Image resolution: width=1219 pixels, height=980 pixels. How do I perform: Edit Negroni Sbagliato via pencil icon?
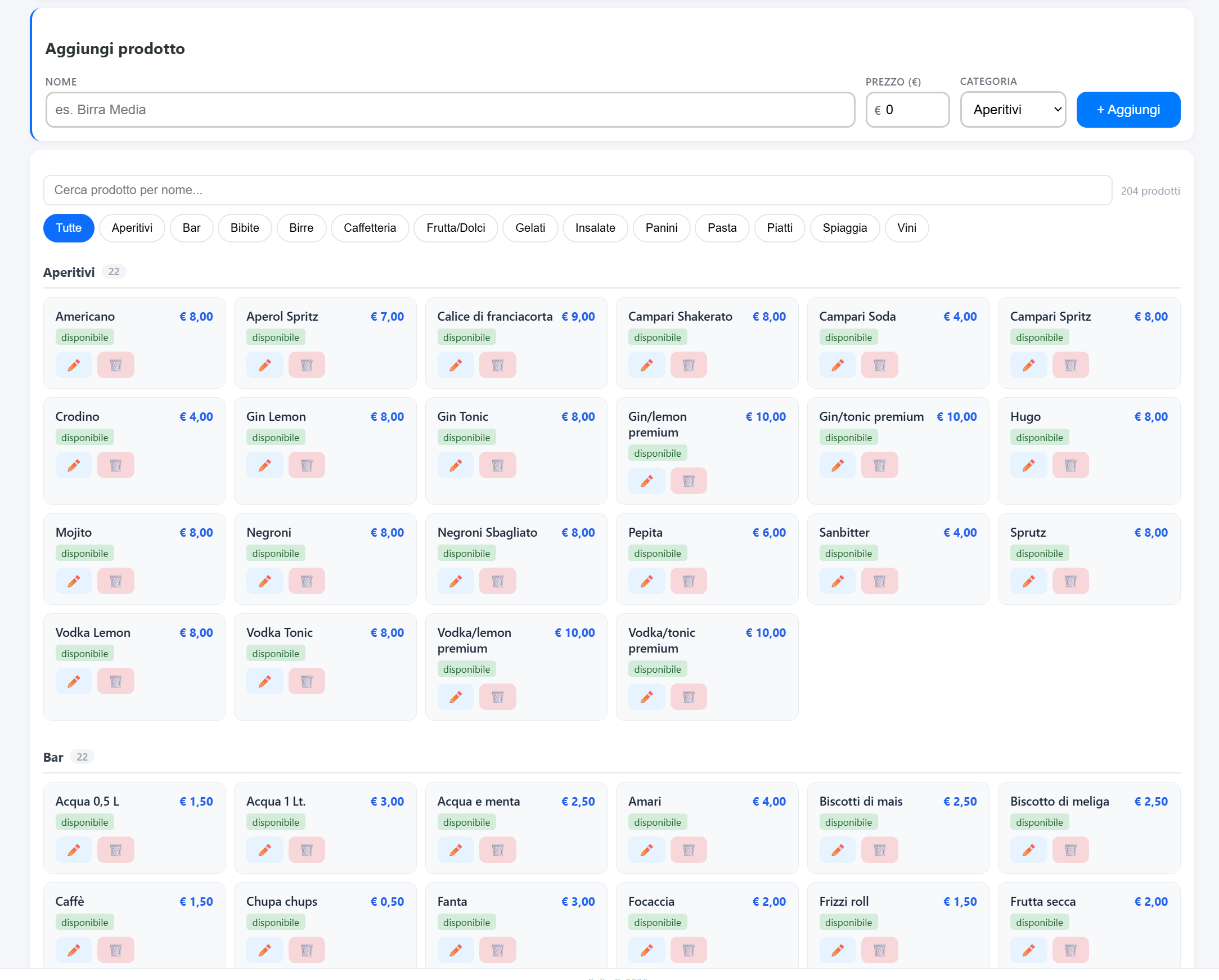coord(456,581)
